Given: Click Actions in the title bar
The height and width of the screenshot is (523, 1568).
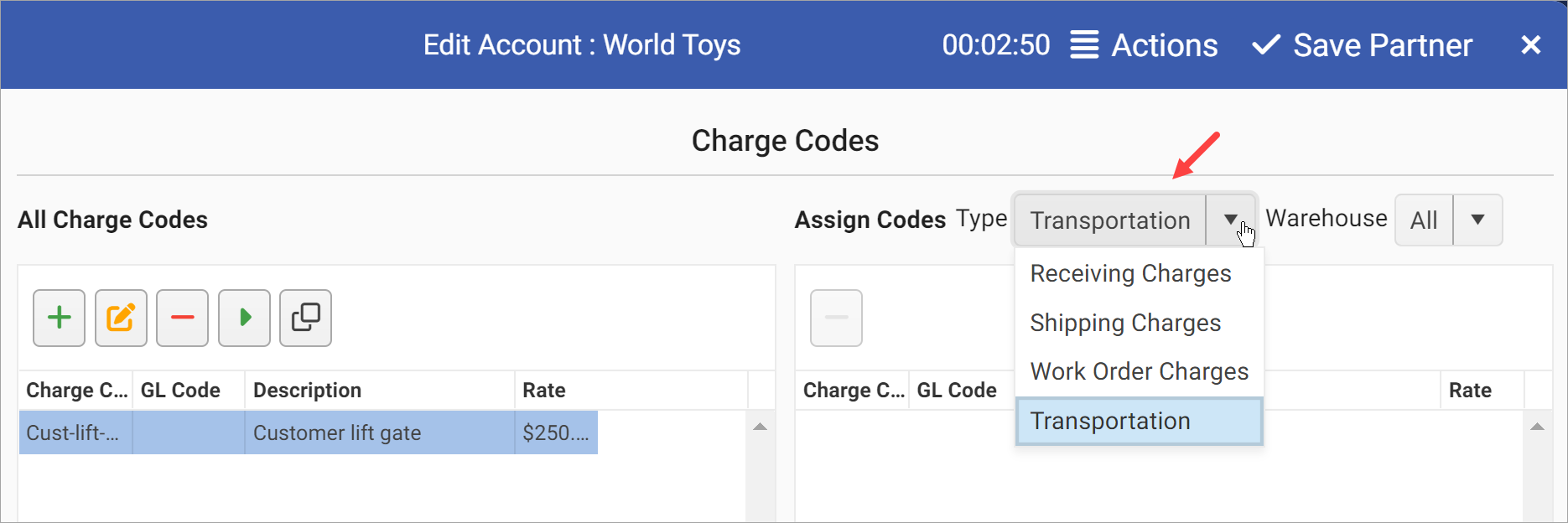Looking at the screenshot, I should (x=1165, y=44).
